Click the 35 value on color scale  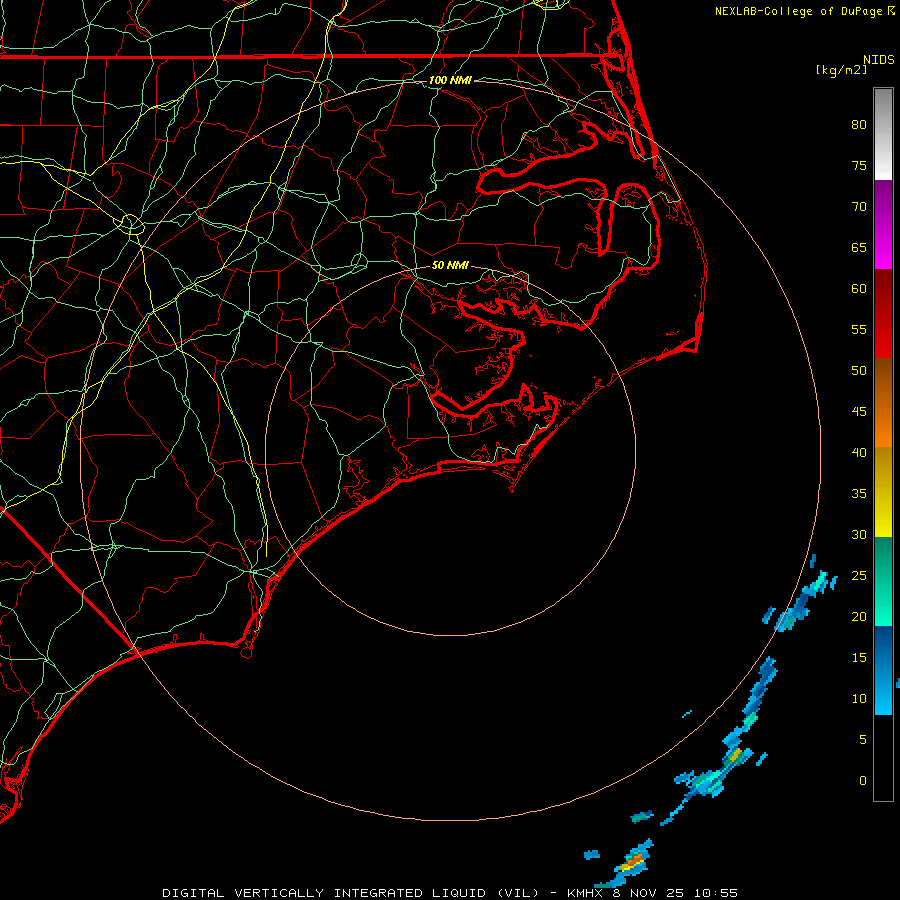pyautogui.click(x=859, y=494)
